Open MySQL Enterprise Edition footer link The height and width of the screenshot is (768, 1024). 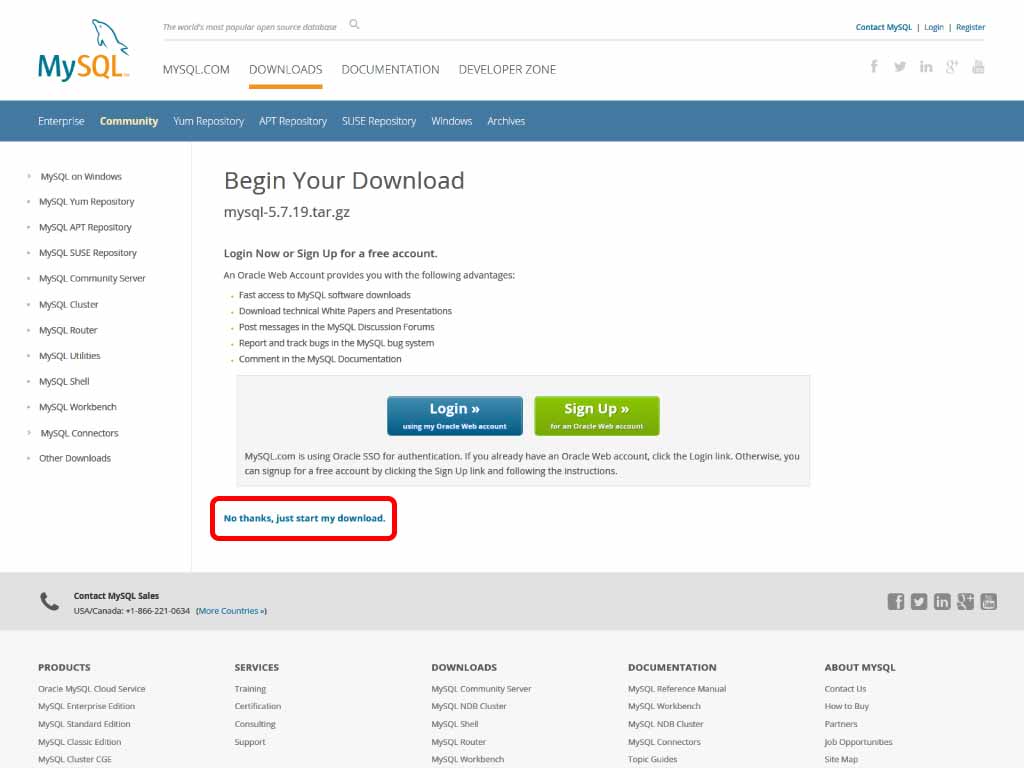point(86,706)
